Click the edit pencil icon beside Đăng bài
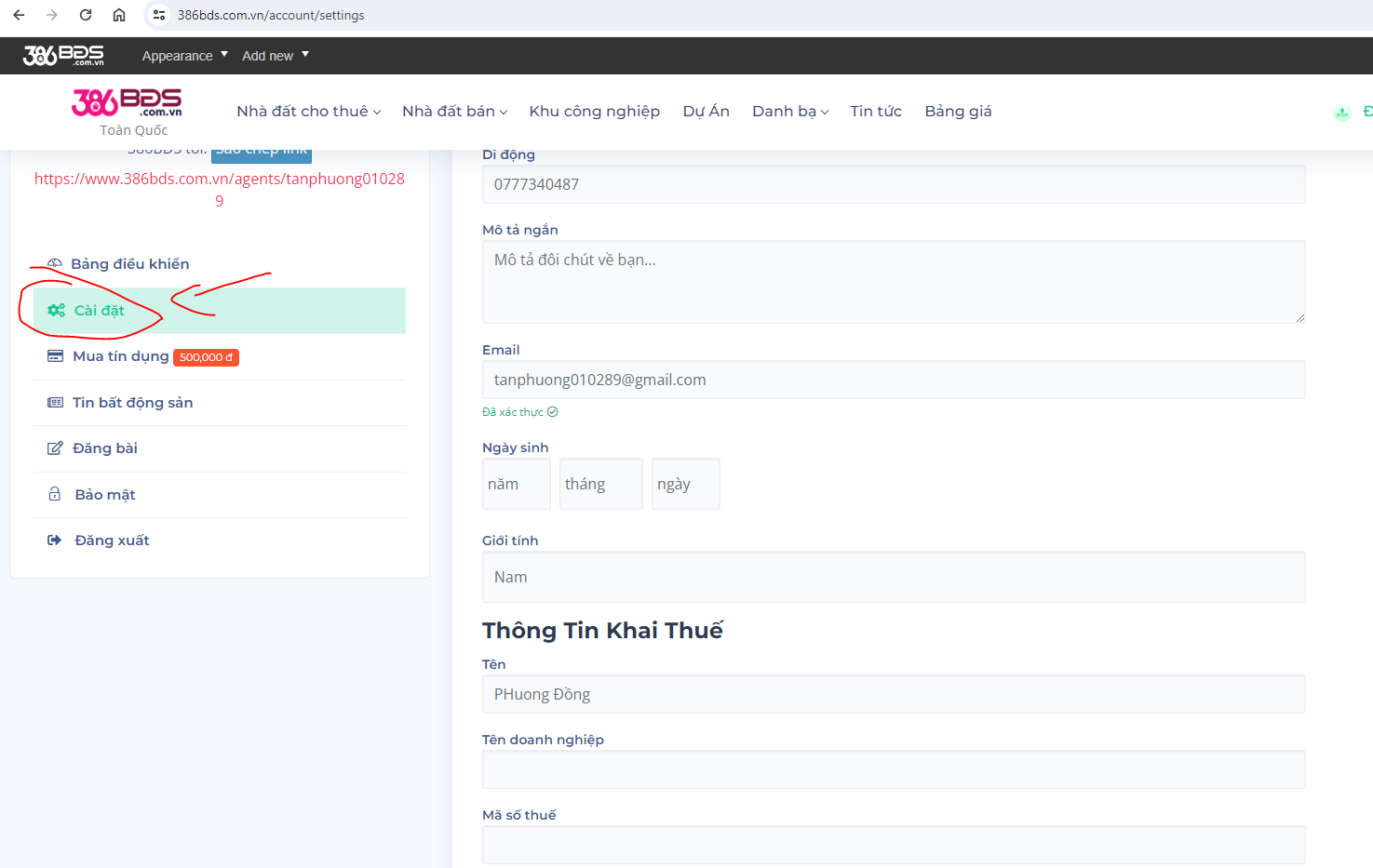This screenshot has height=868, width=1373. click(x=56, y=448)
